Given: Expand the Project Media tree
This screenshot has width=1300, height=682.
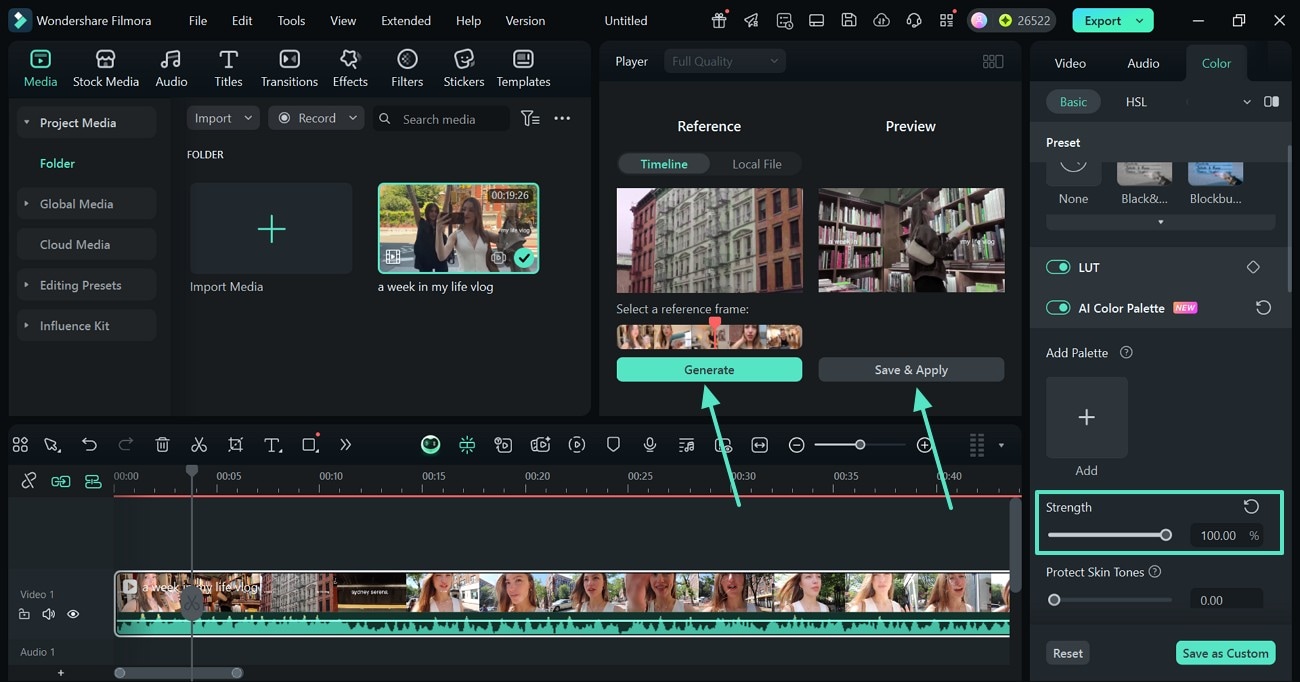Looking at the screenshot, I should coord(27,122).
